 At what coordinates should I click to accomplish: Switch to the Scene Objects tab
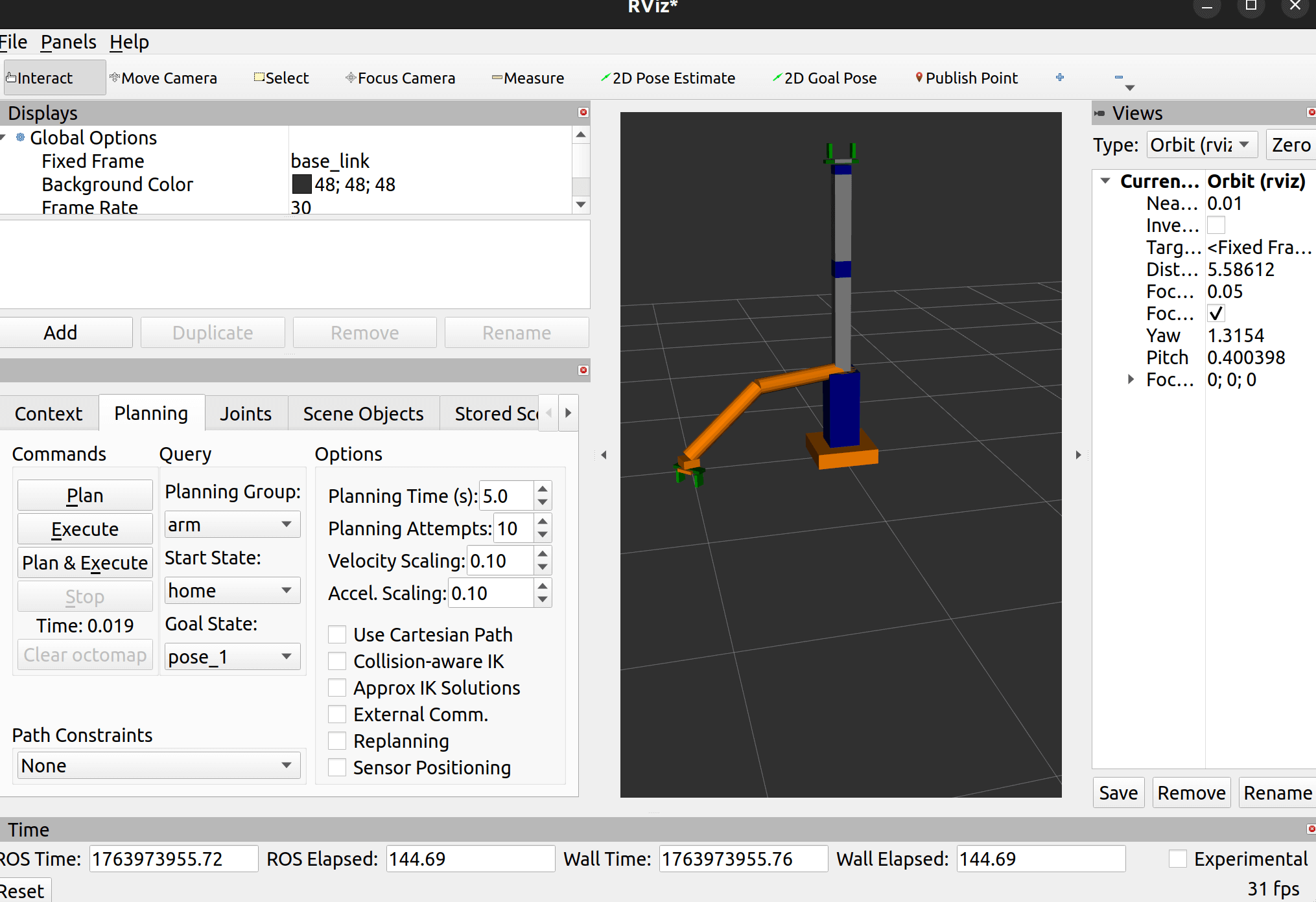point(363,413)
